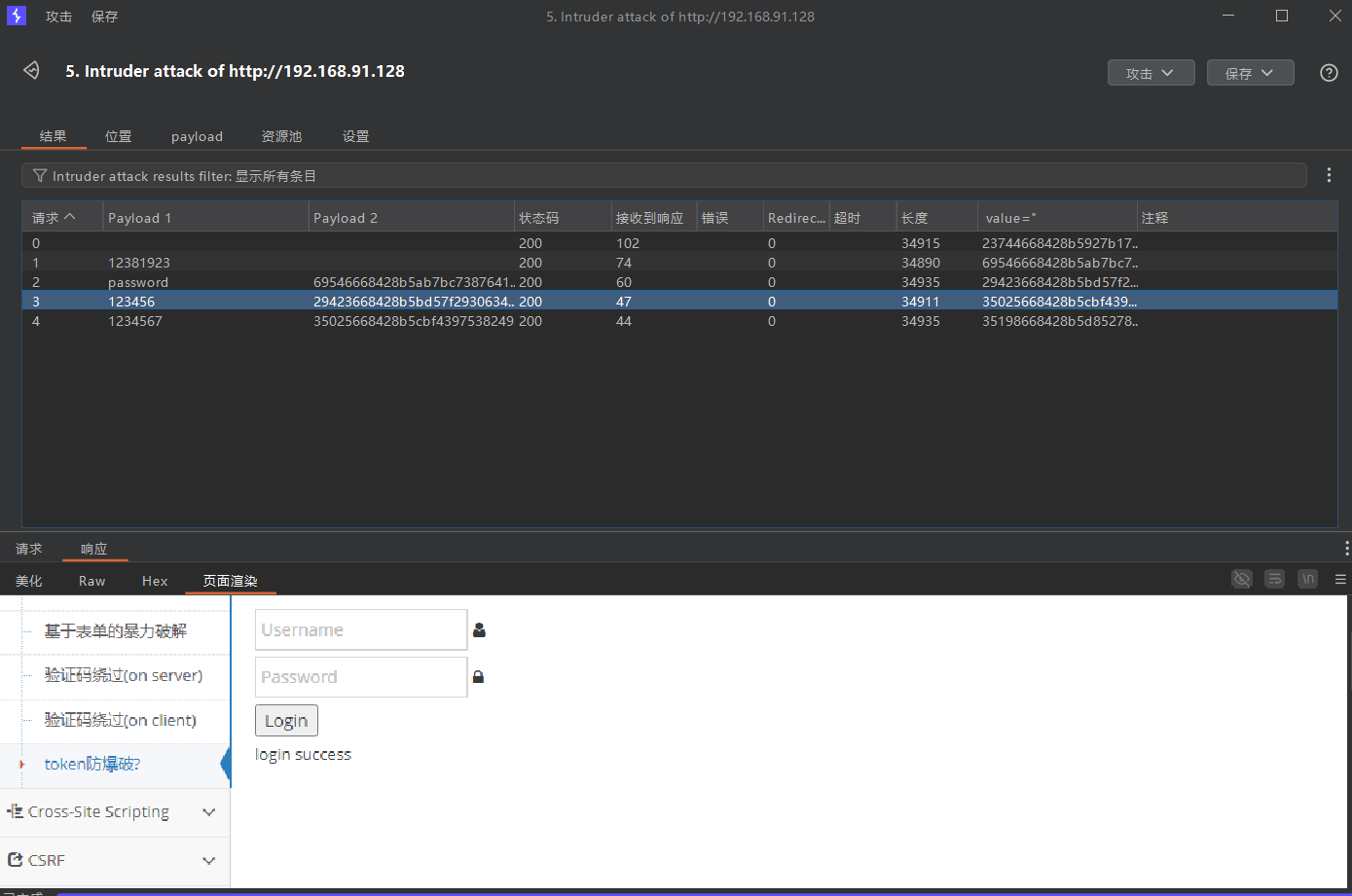This screenshot has height=896, width=1352.
Task: Select the Raw view tab
Action: click(91, 581)
